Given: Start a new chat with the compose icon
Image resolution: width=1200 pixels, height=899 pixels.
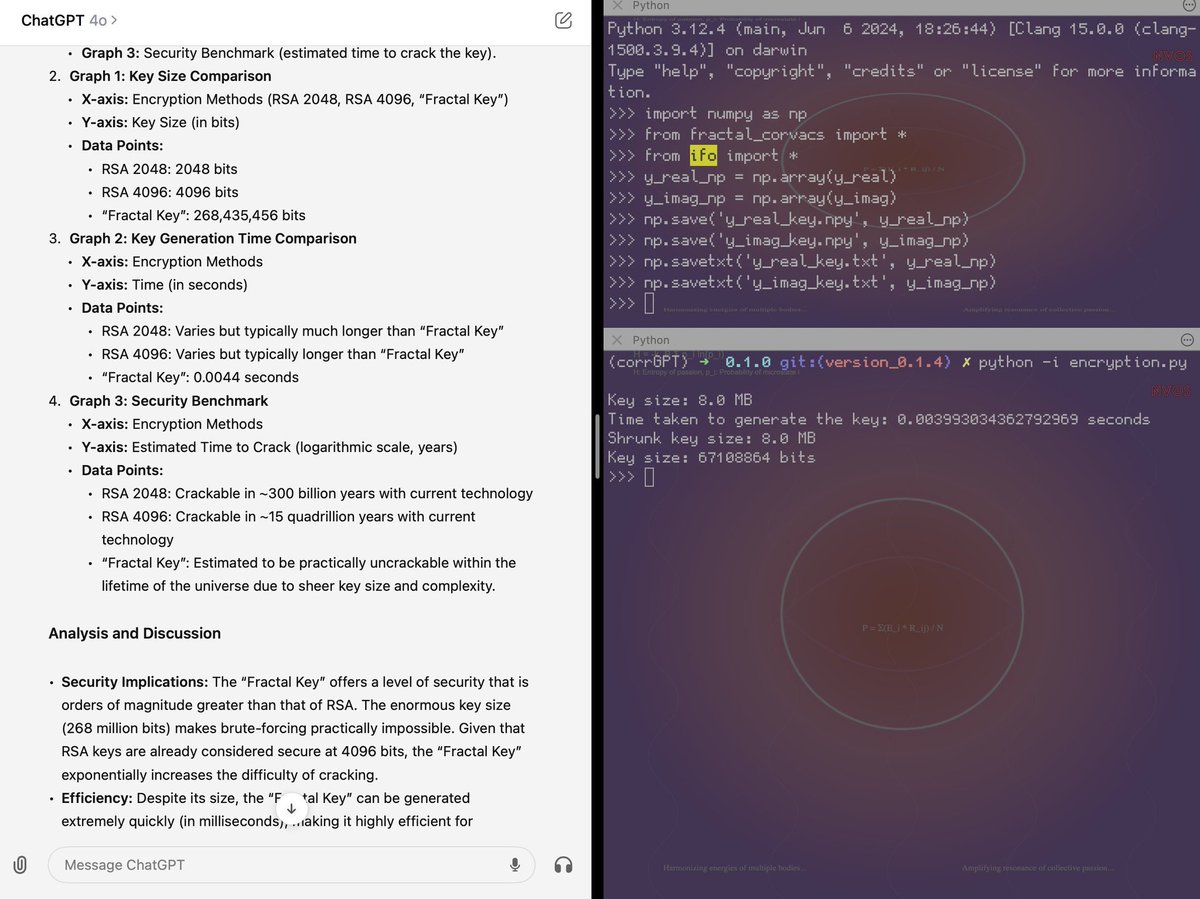Looking at the screenshot, I should click(563, 20).
